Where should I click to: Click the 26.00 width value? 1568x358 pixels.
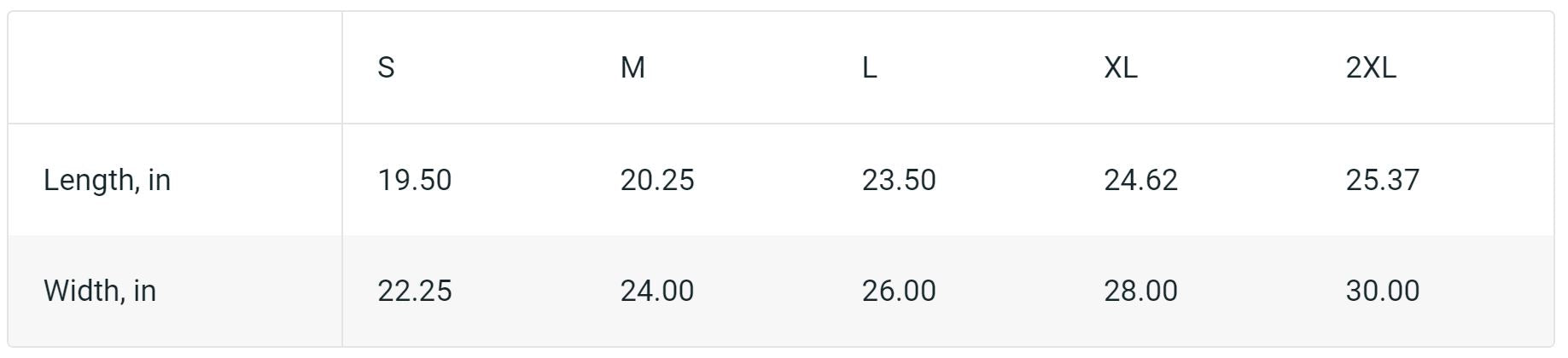point(898,291)
